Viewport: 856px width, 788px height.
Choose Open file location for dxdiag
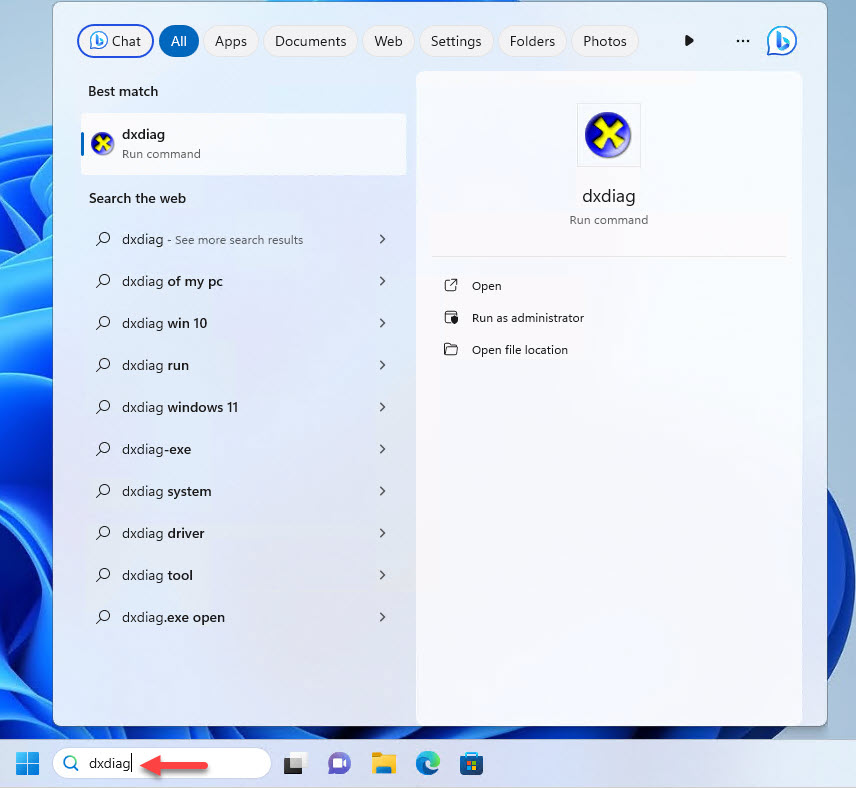point(519,350)
